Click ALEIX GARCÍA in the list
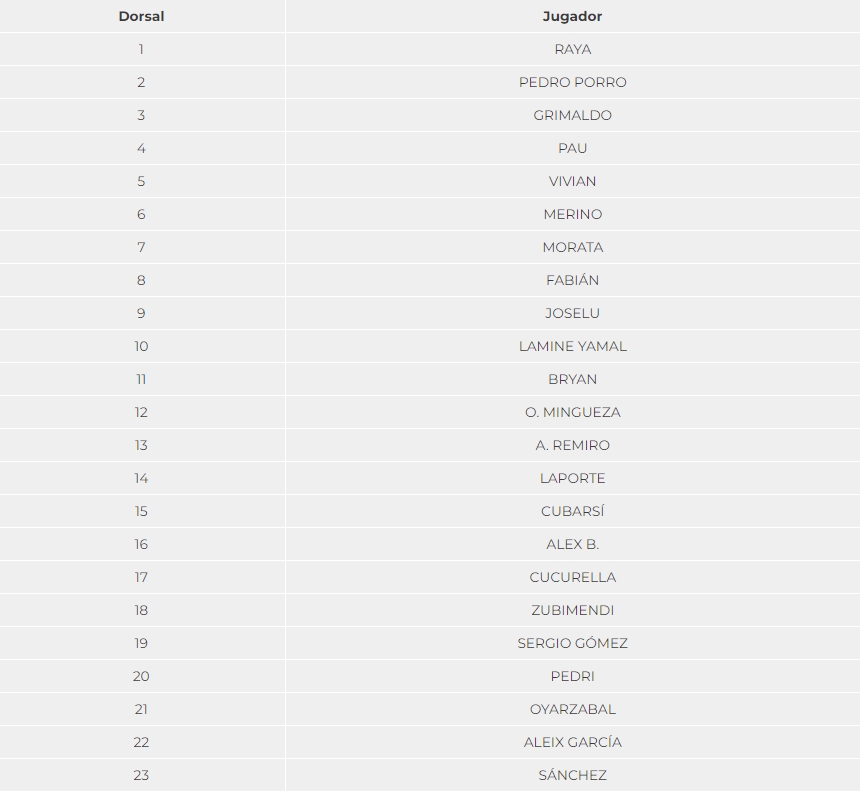This screenshot has height=791, width=861. pos(573,742)
